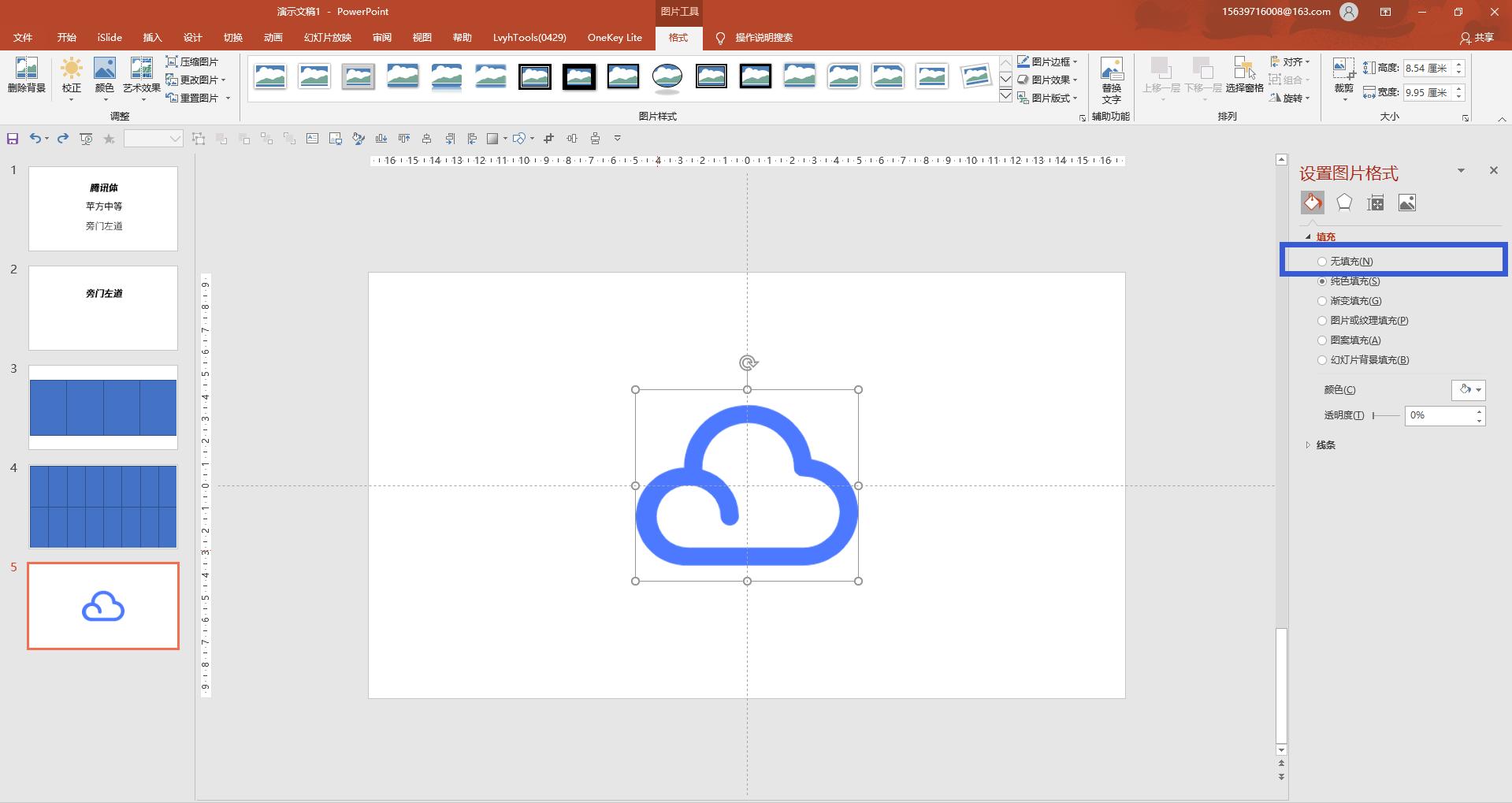Click the 透明度 percentage input field

1440,415
